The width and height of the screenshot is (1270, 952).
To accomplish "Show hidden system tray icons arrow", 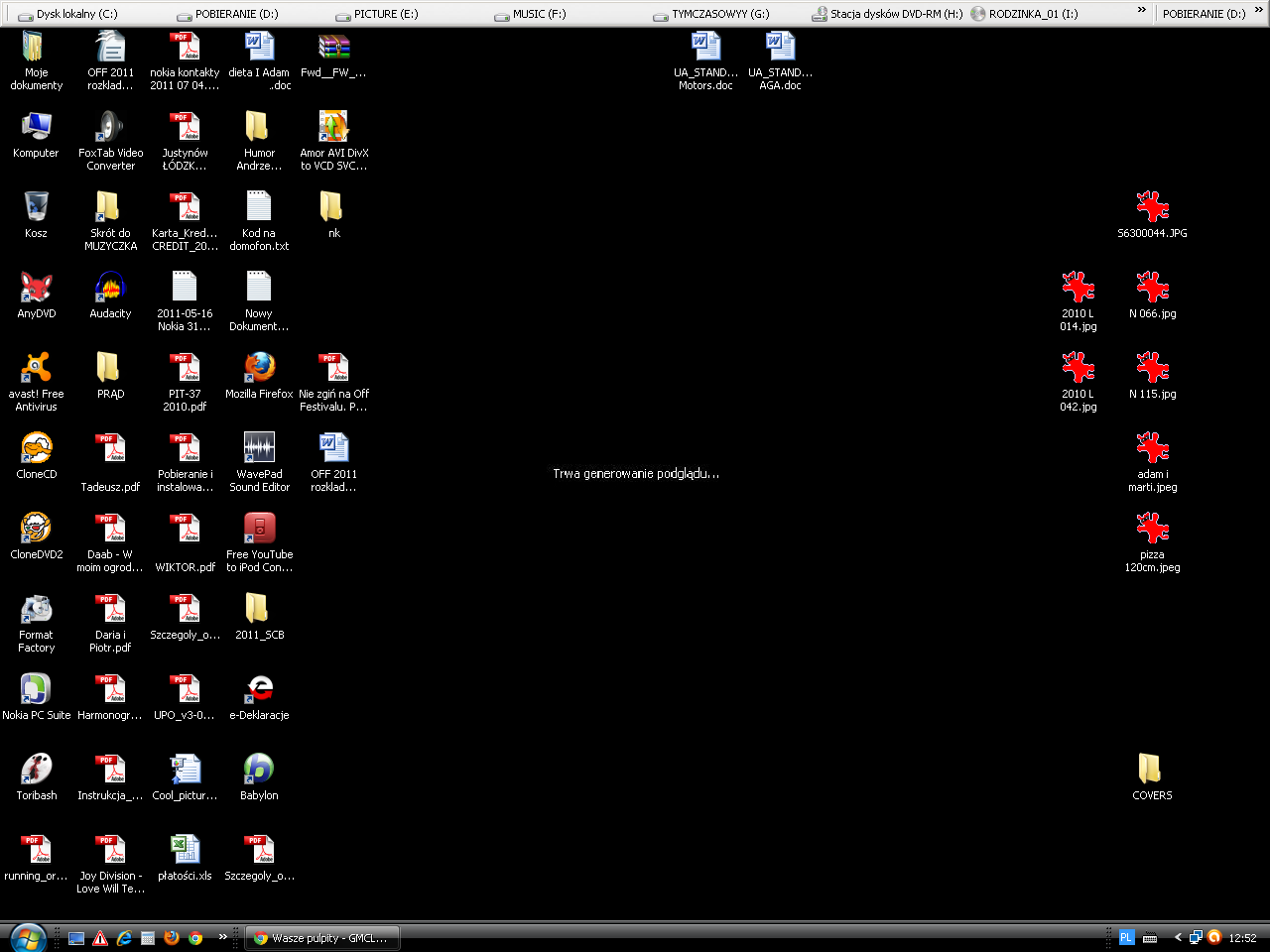I will [x=1178, y=938].
